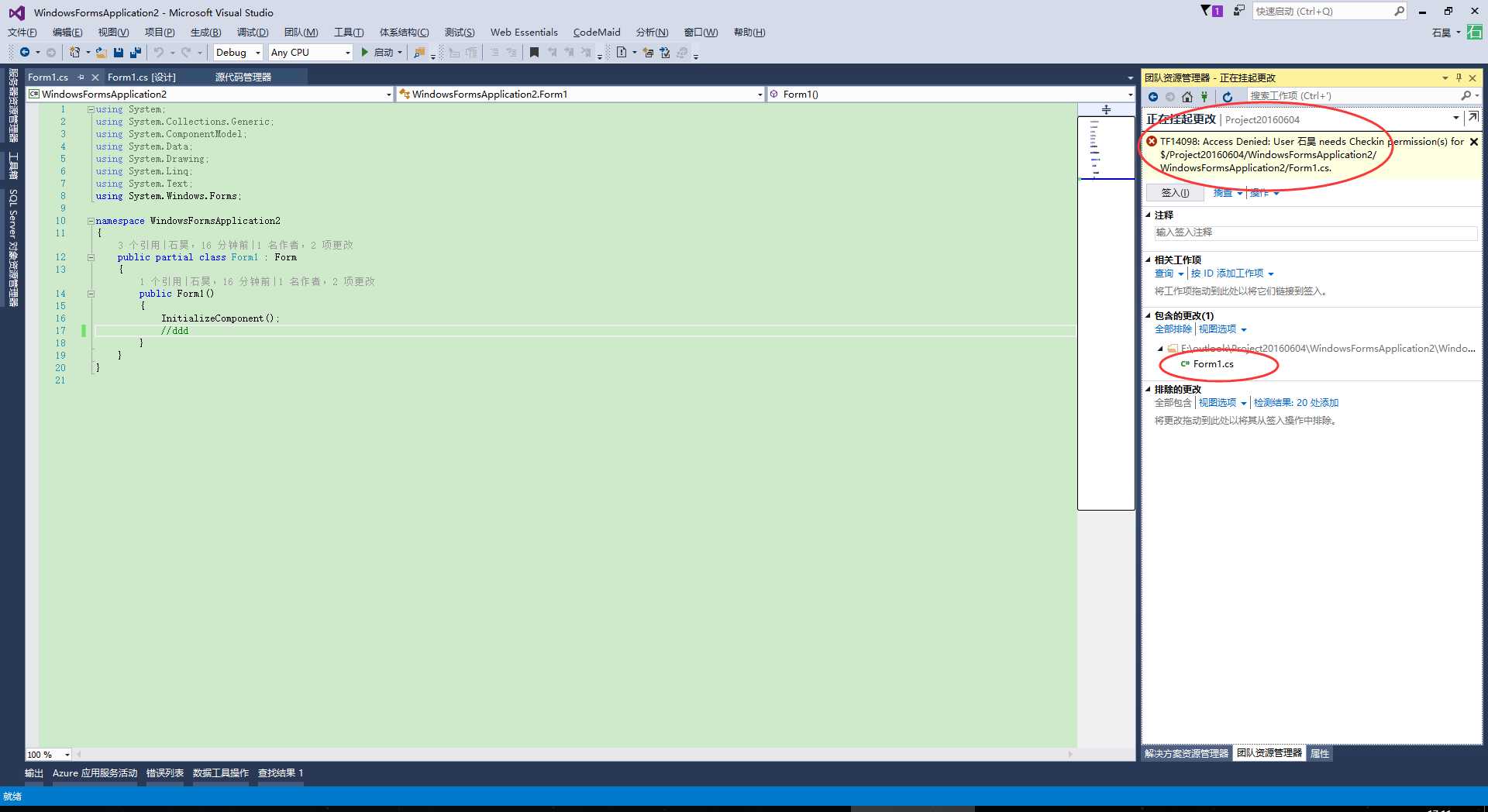
Task: Pin the Form1.cs tab
Action: tap(81, 77)
